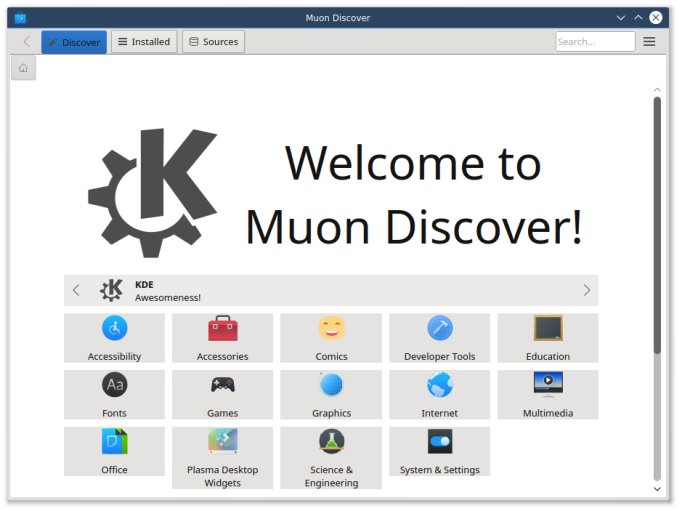Click the Internet label text
This screenshot has height=511, width=680.
click(440, 413)
